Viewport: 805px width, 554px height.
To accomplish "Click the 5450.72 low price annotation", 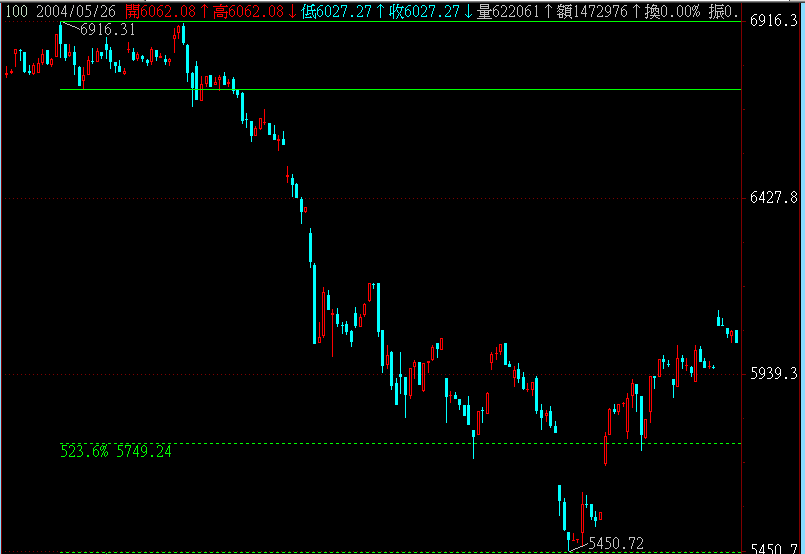I will coord(616,543).
